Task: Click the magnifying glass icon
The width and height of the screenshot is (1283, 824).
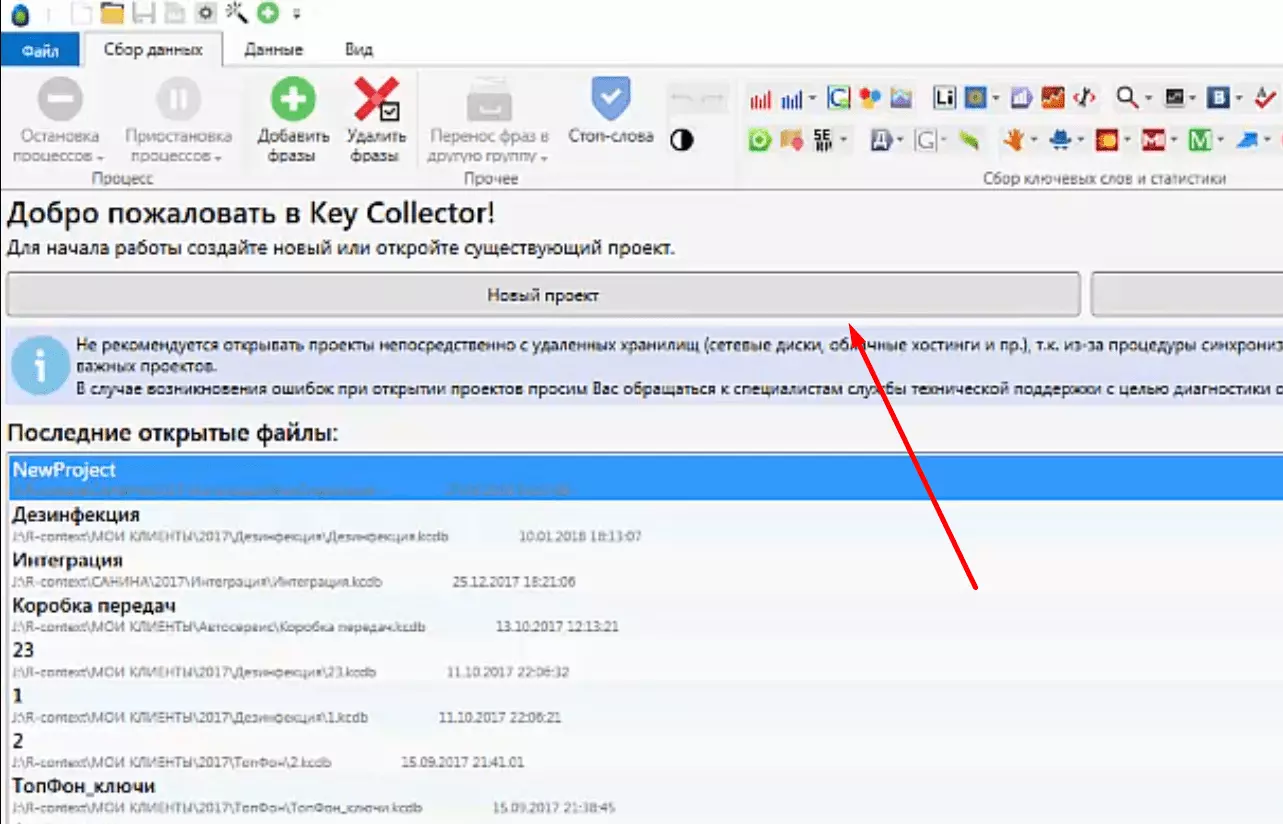Action: pyautogui.click(x=1128, y=98)
